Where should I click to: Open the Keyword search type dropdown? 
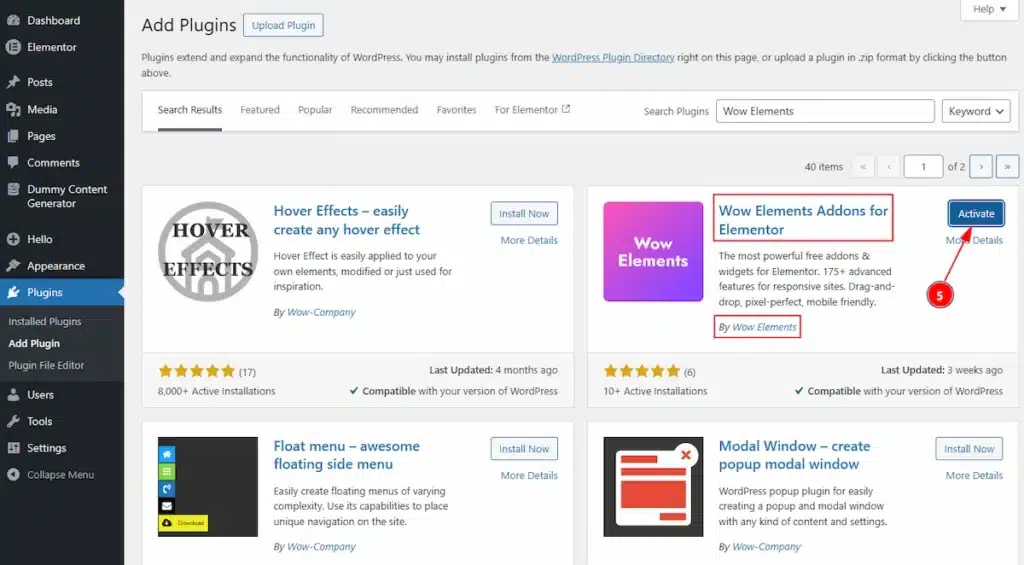(x=976, y=111)
